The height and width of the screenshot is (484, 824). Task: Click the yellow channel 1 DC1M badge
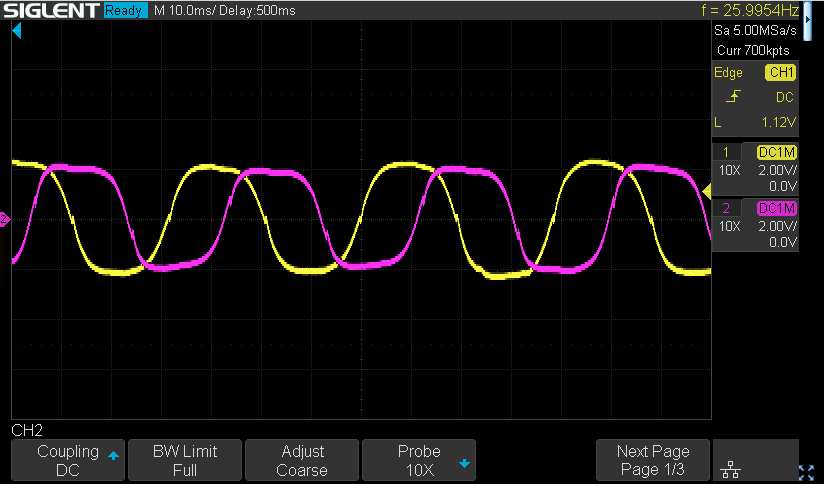[777, 152]
